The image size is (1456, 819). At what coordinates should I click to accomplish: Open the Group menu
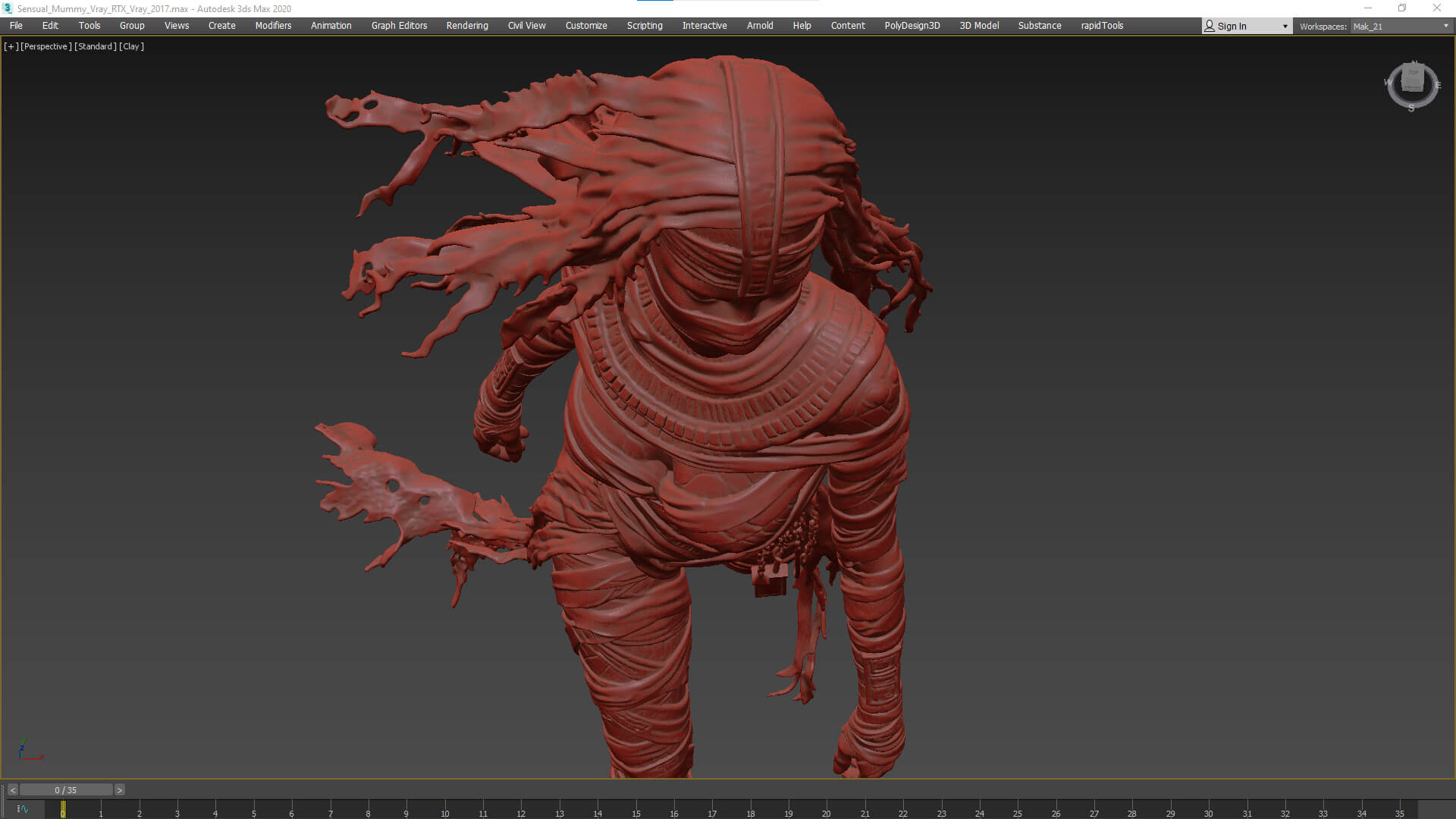click(x=132, y=26)
